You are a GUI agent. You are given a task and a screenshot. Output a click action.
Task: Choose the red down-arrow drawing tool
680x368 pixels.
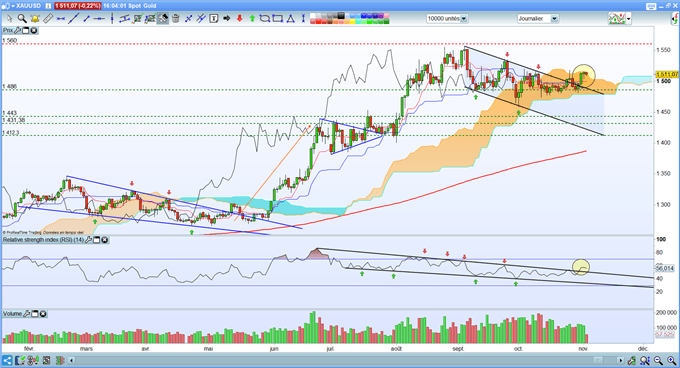(x=239, y=19)
